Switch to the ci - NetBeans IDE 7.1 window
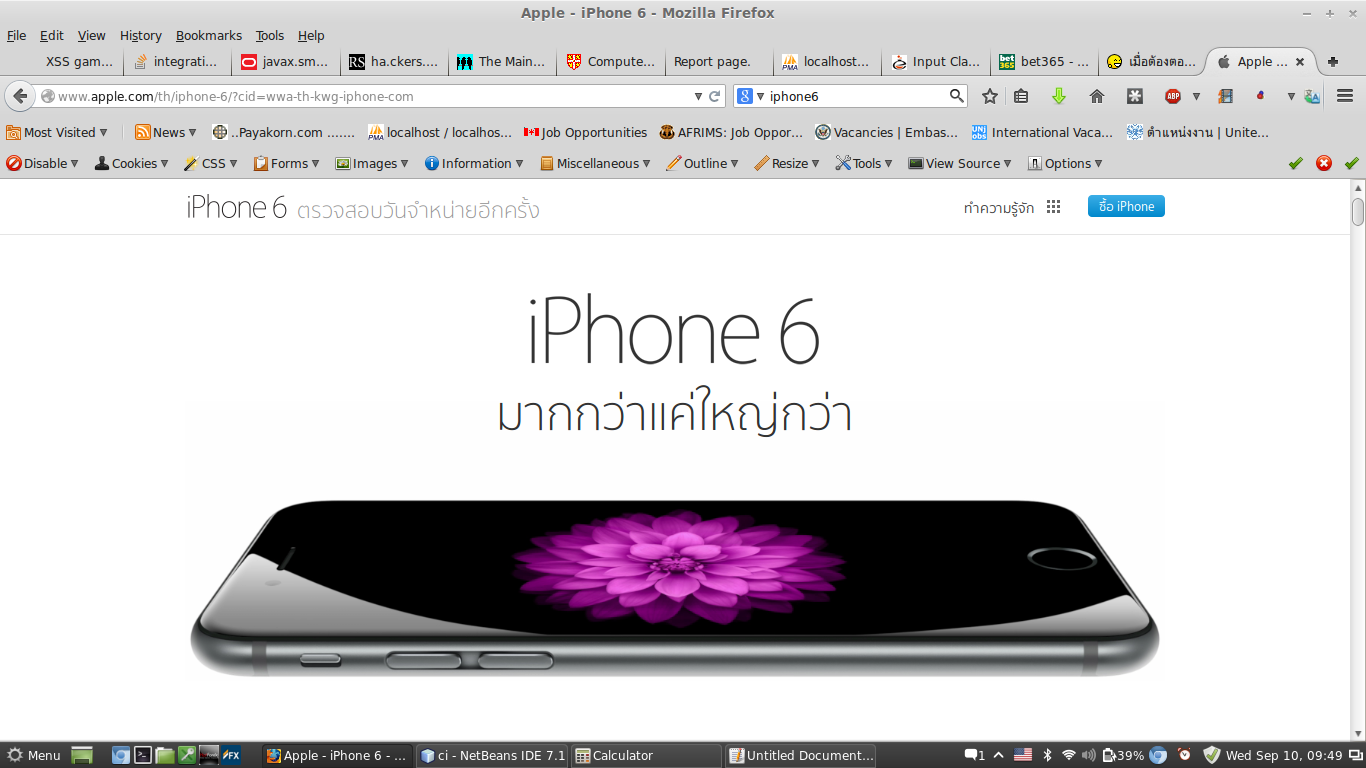Image resolution: width=1366 pixels, height=768 pixels. [493, 755]
